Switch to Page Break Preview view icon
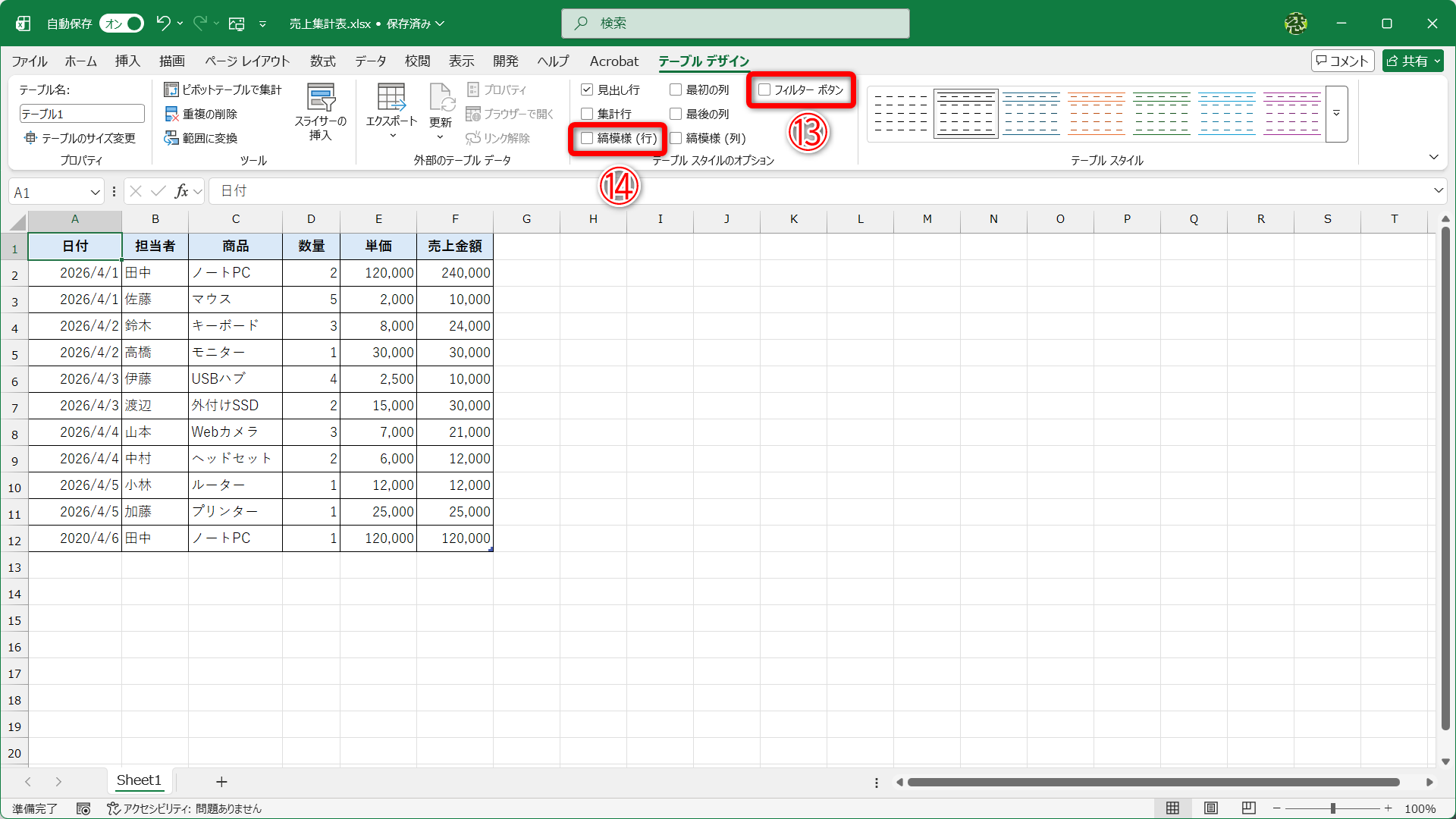Image resolution: width=1456 pixels, height=819 pixels. tap(1249, 808)
